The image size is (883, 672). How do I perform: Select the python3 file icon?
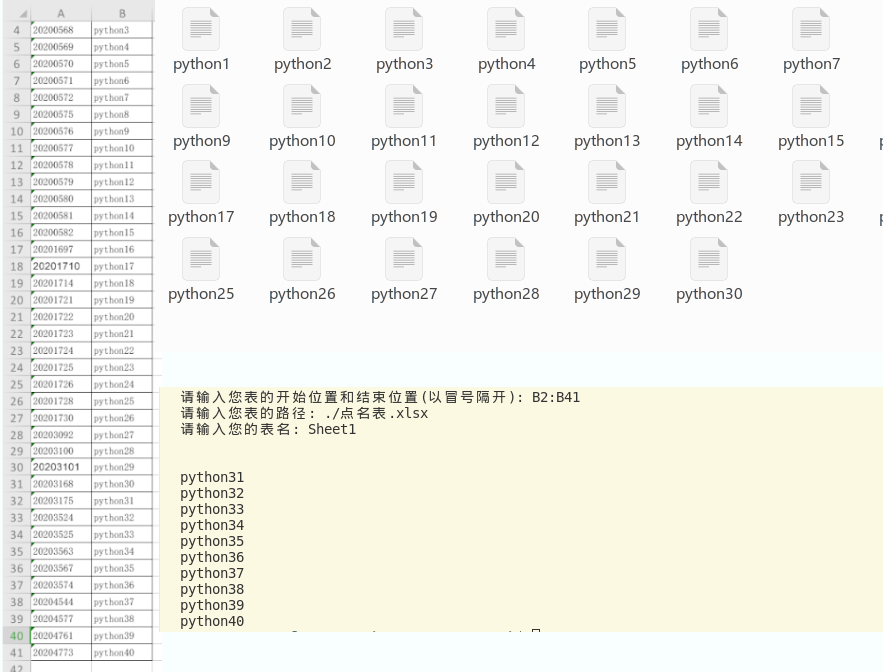(404, 29)
